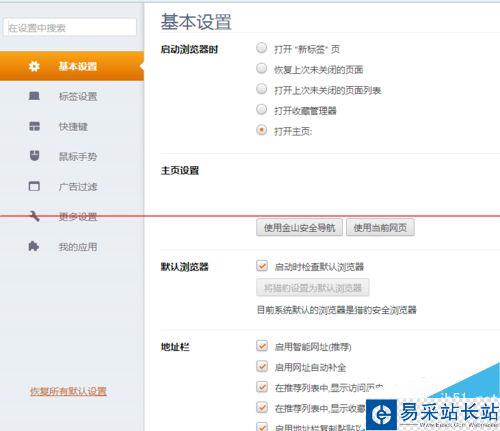Image resolution: width=500 pixels, height=431 pixels.
Task: Select 打开"新标签"页 radio option
Action: point(262,48)
